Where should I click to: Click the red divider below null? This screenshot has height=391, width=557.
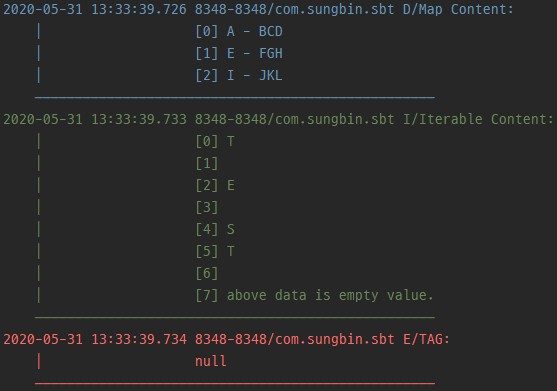(235, 383)
